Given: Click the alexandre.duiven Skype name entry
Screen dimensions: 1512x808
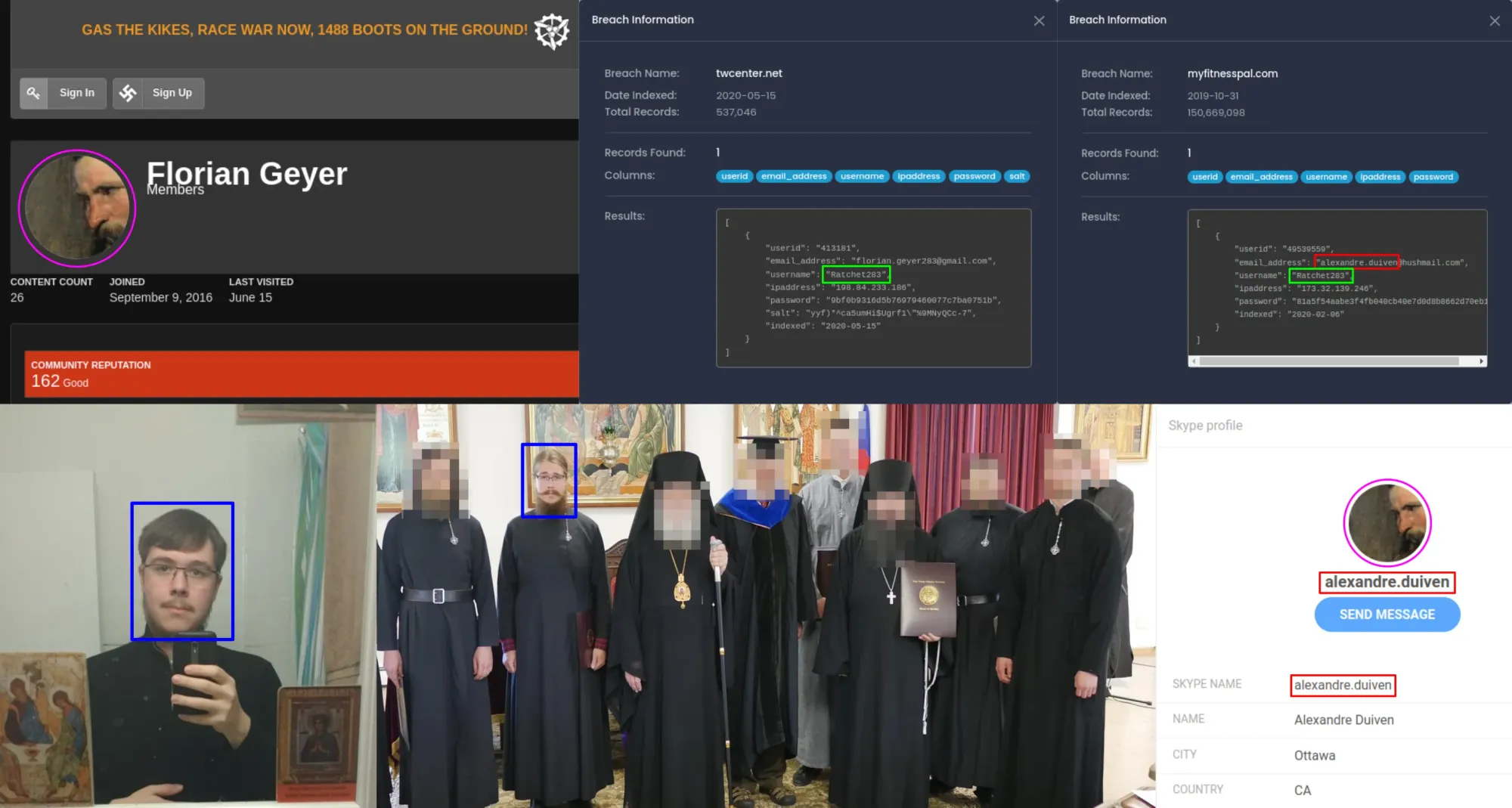Looking at the screenshot, I should click(1343, 685).
